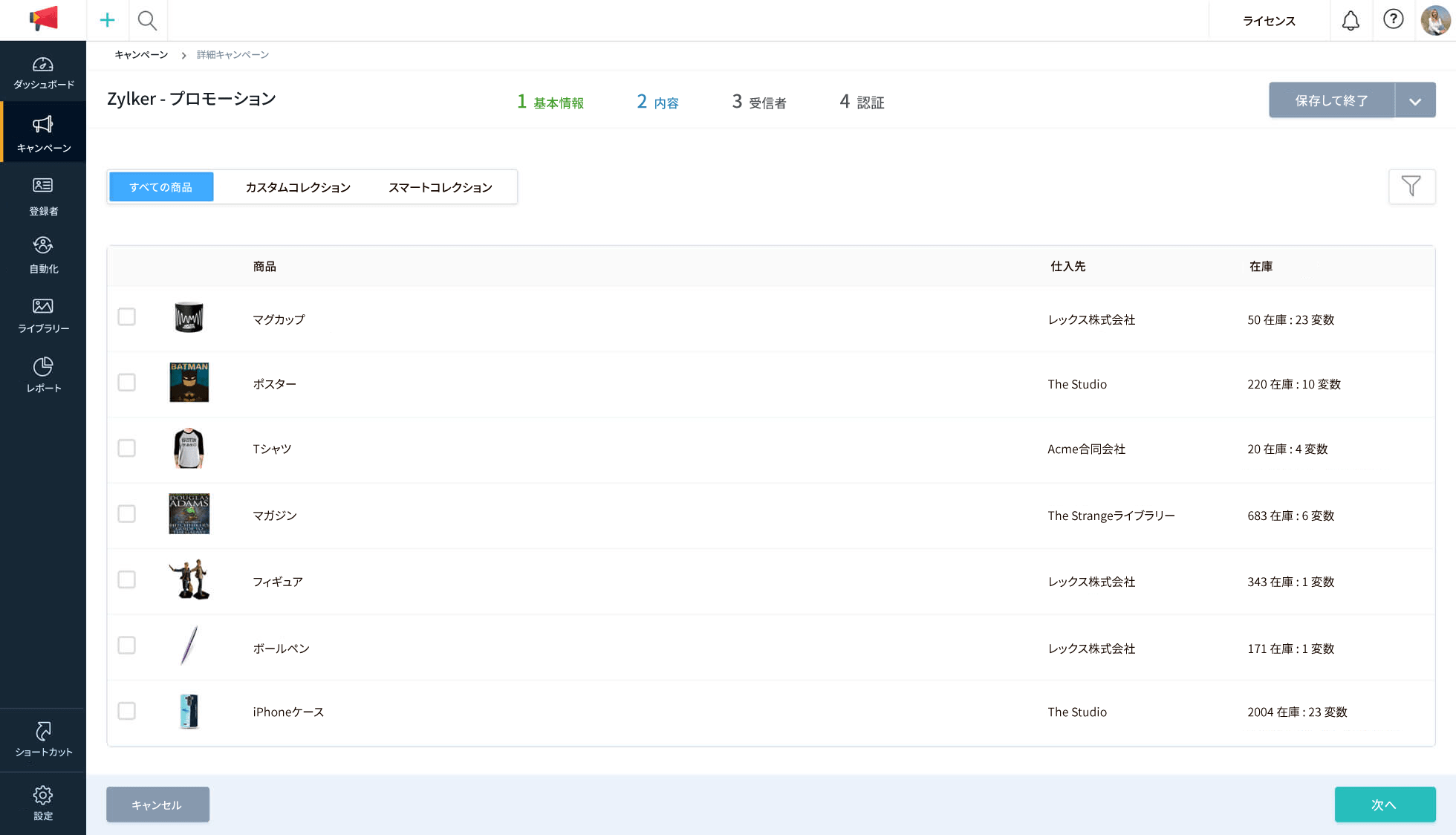
Task: Click Zylker - プロモーション campaign title
Action: pos(192,99)
